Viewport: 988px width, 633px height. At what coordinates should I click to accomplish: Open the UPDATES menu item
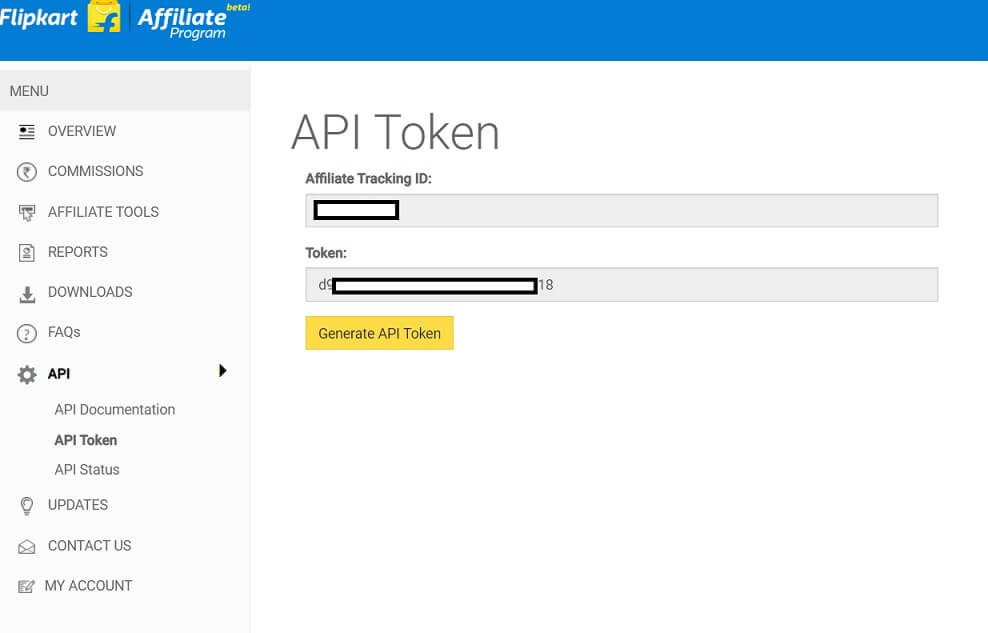tap(78, 505)
